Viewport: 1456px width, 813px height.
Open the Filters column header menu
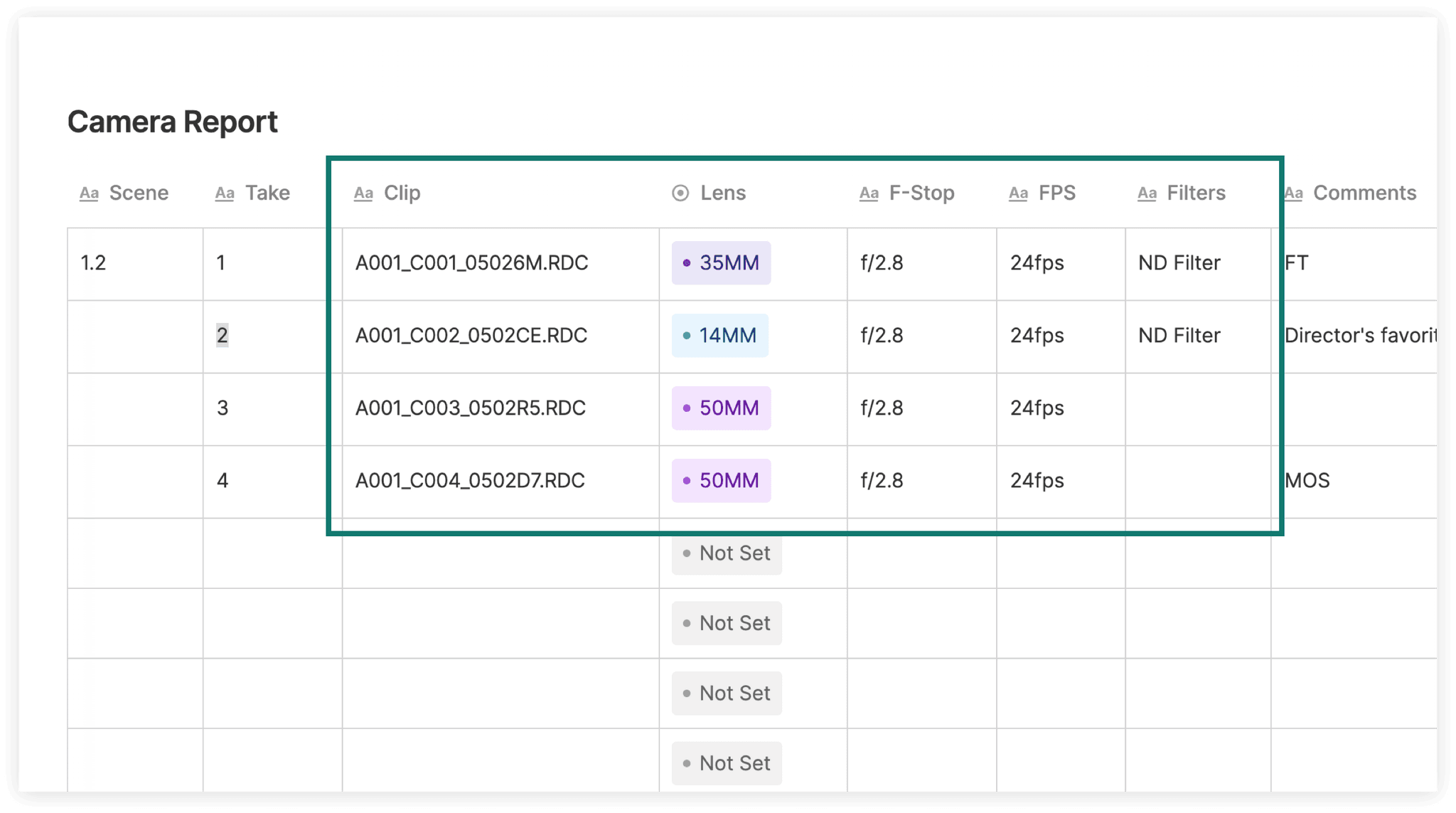point(1195,193)
